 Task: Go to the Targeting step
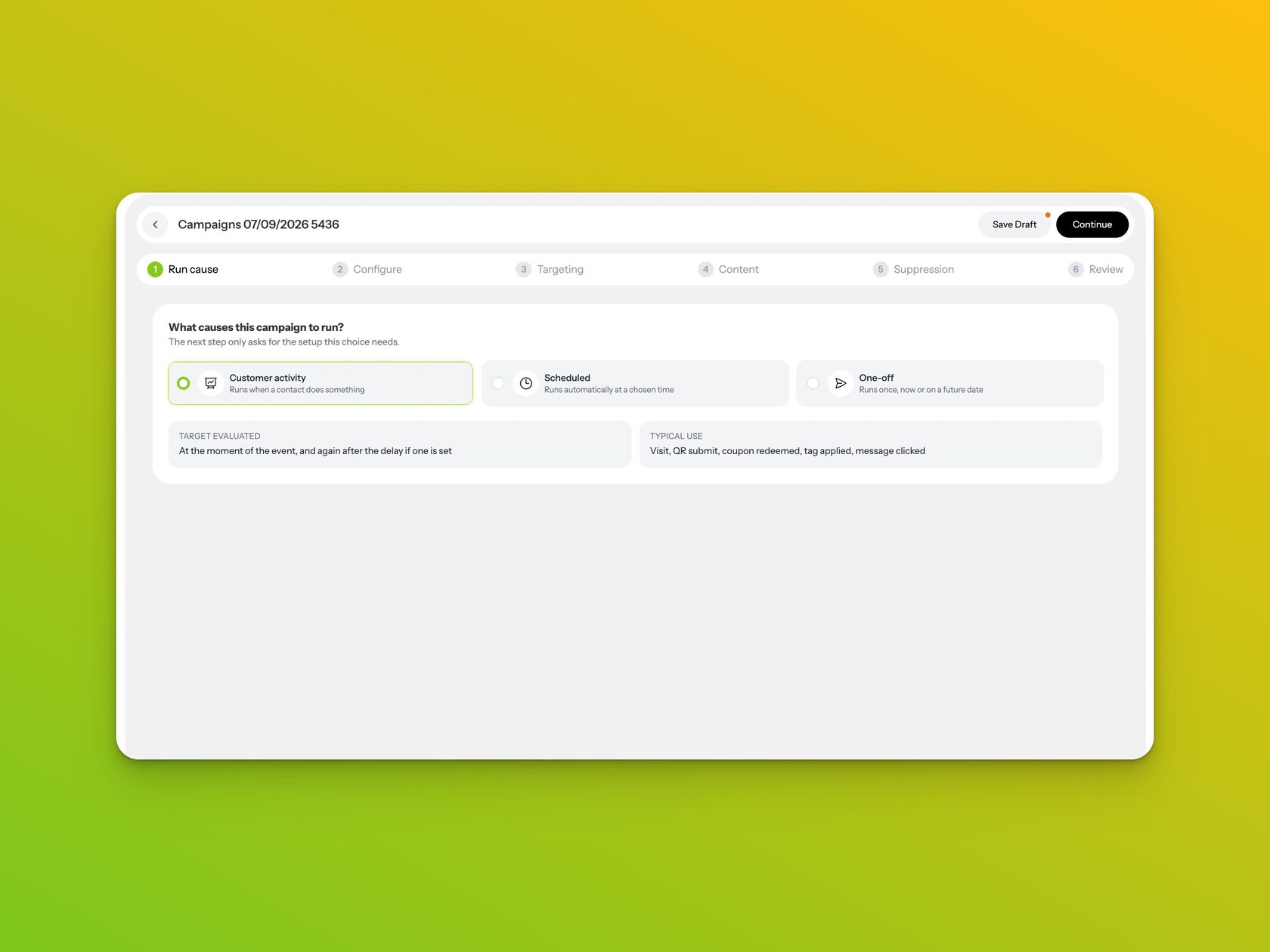pos(550,269)
